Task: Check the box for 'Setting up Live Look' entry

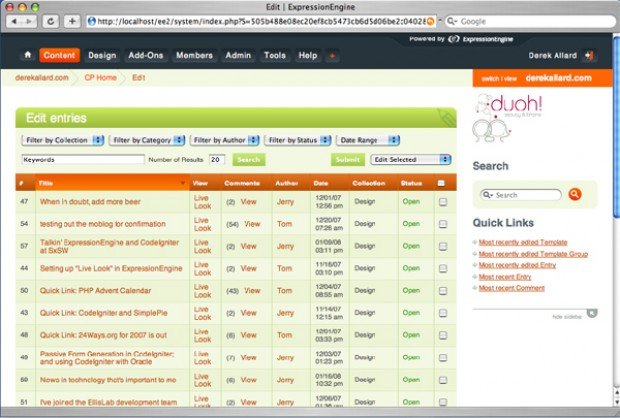Action: [443, 269]
